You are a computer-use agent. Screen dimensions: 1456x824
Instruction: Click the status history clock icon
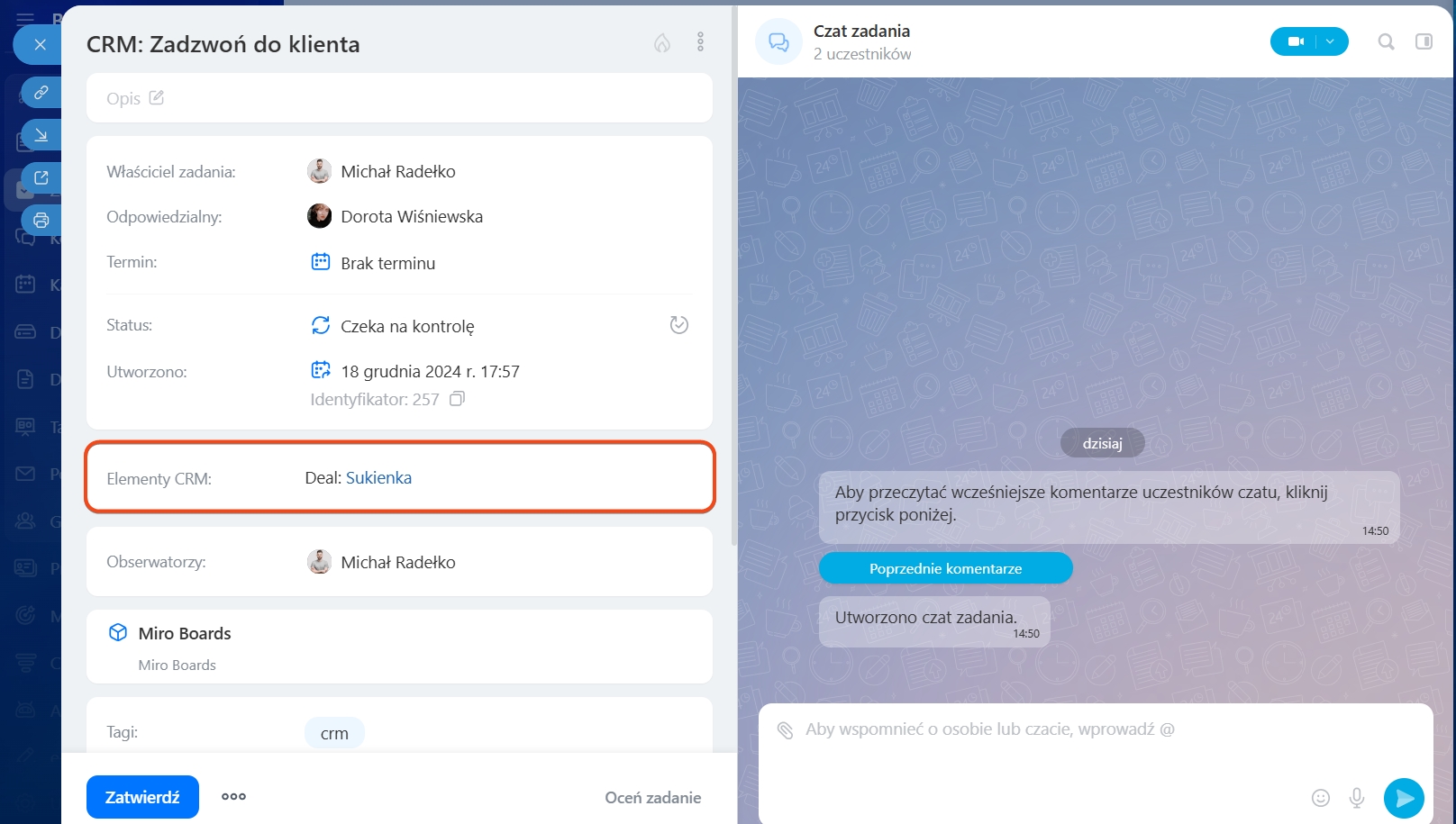point(679,325)
